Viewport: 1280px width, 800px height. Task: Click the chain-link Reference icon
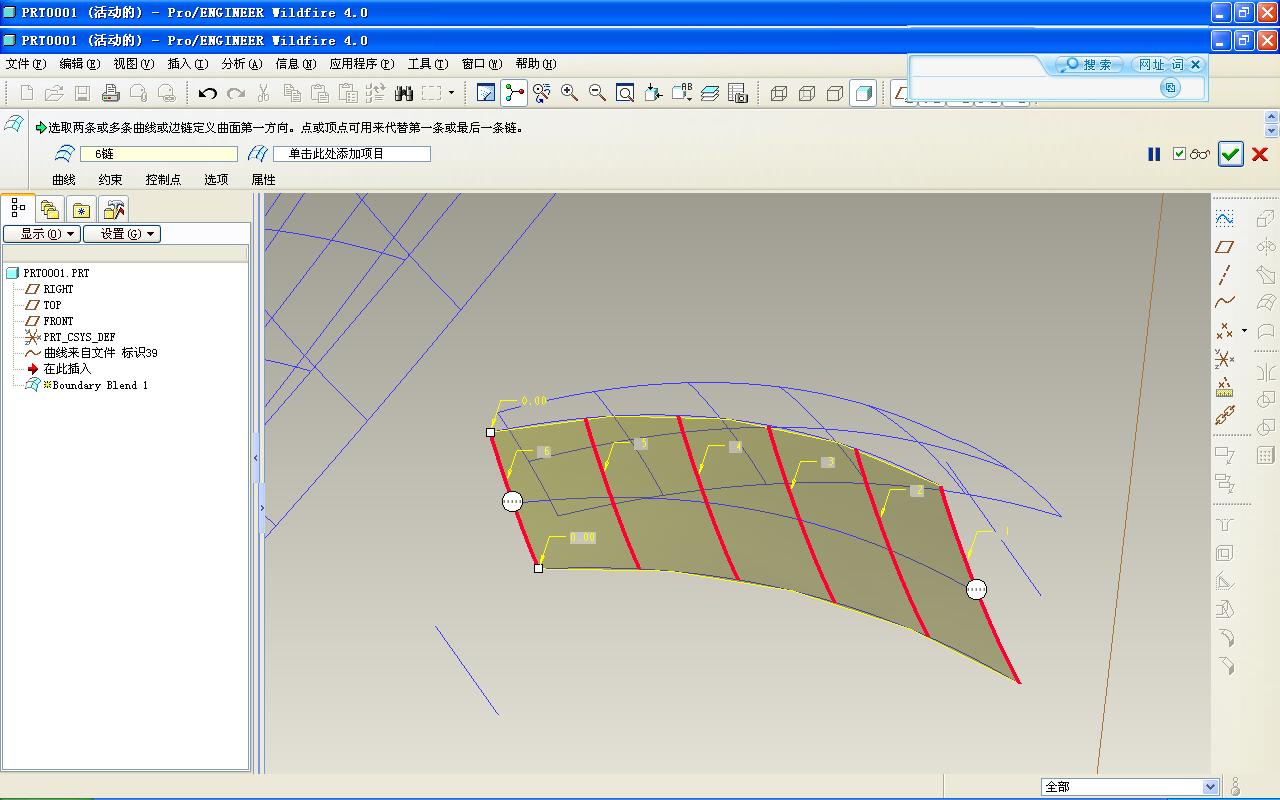(x=1225, y=415)
